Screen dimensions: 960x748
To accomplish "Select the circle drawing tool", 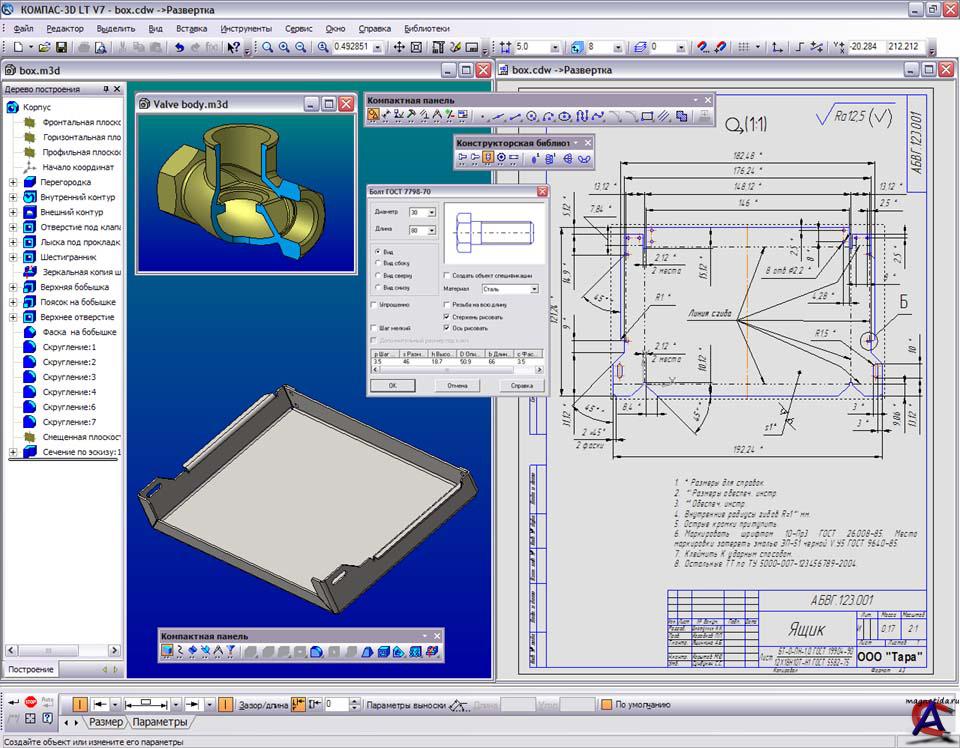I will tap(532, 116).
